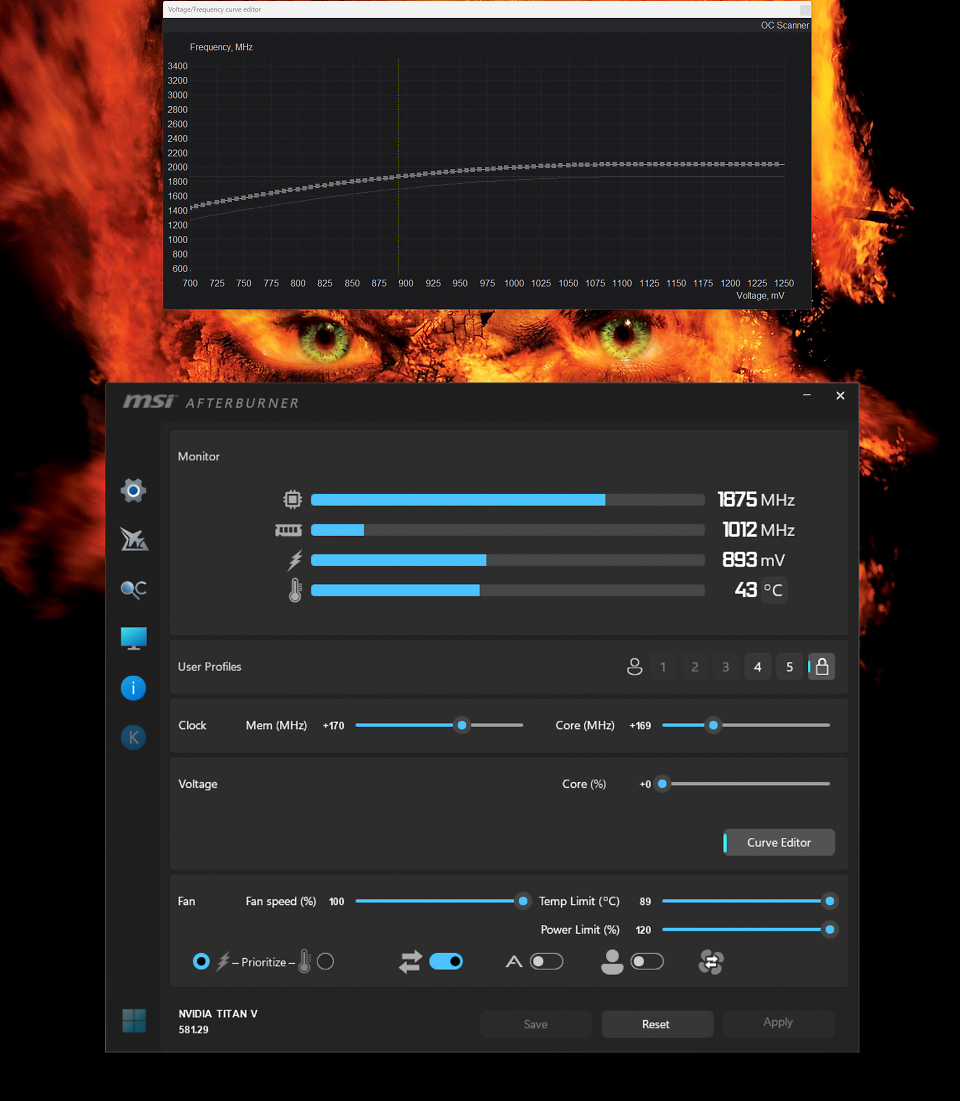
Task: Click the 1875 MHz core clock reading
Action: [x=756, y=499]
